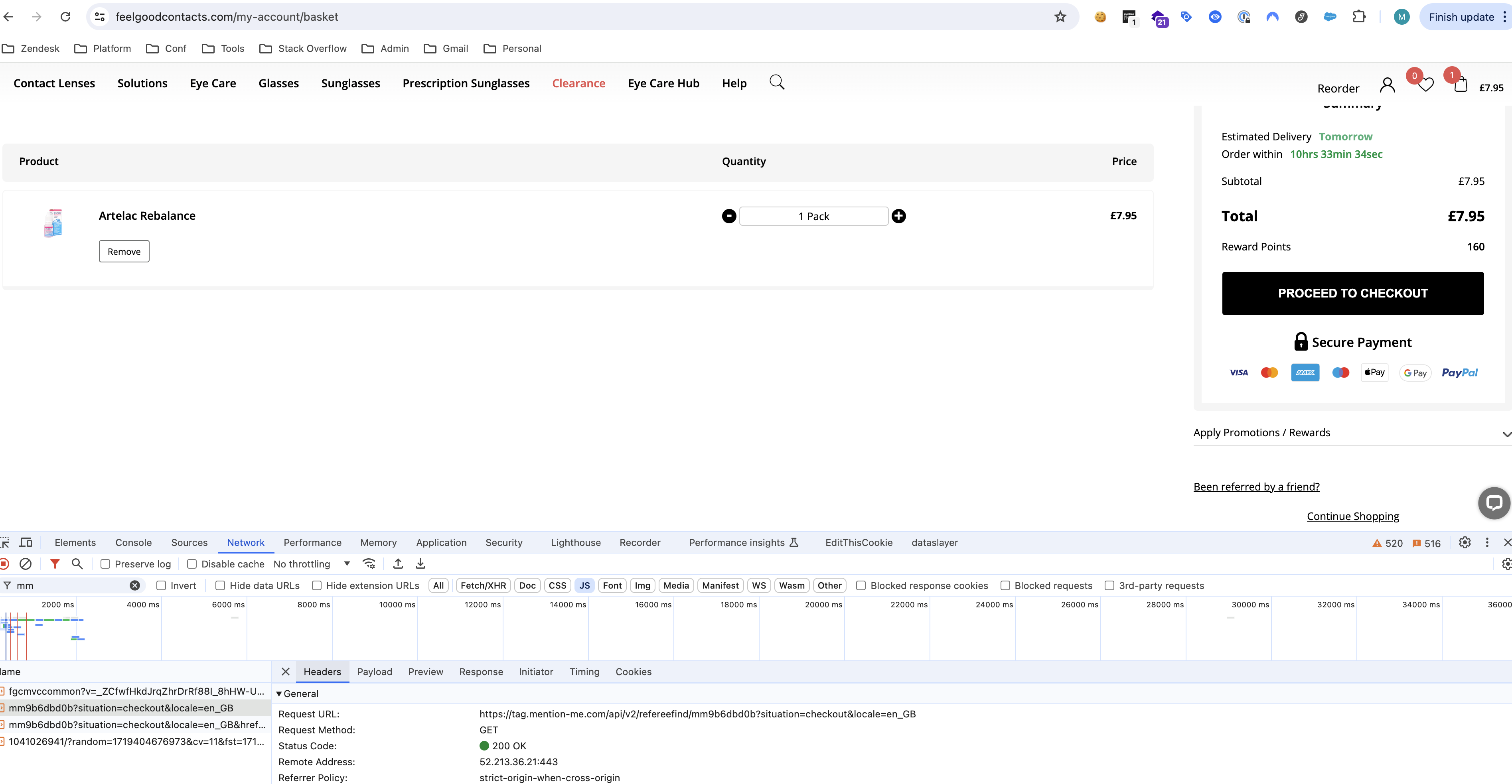Click PROCEED TO CHECKOUT button
1512x784 pixels.
(x=1353, y=293)
